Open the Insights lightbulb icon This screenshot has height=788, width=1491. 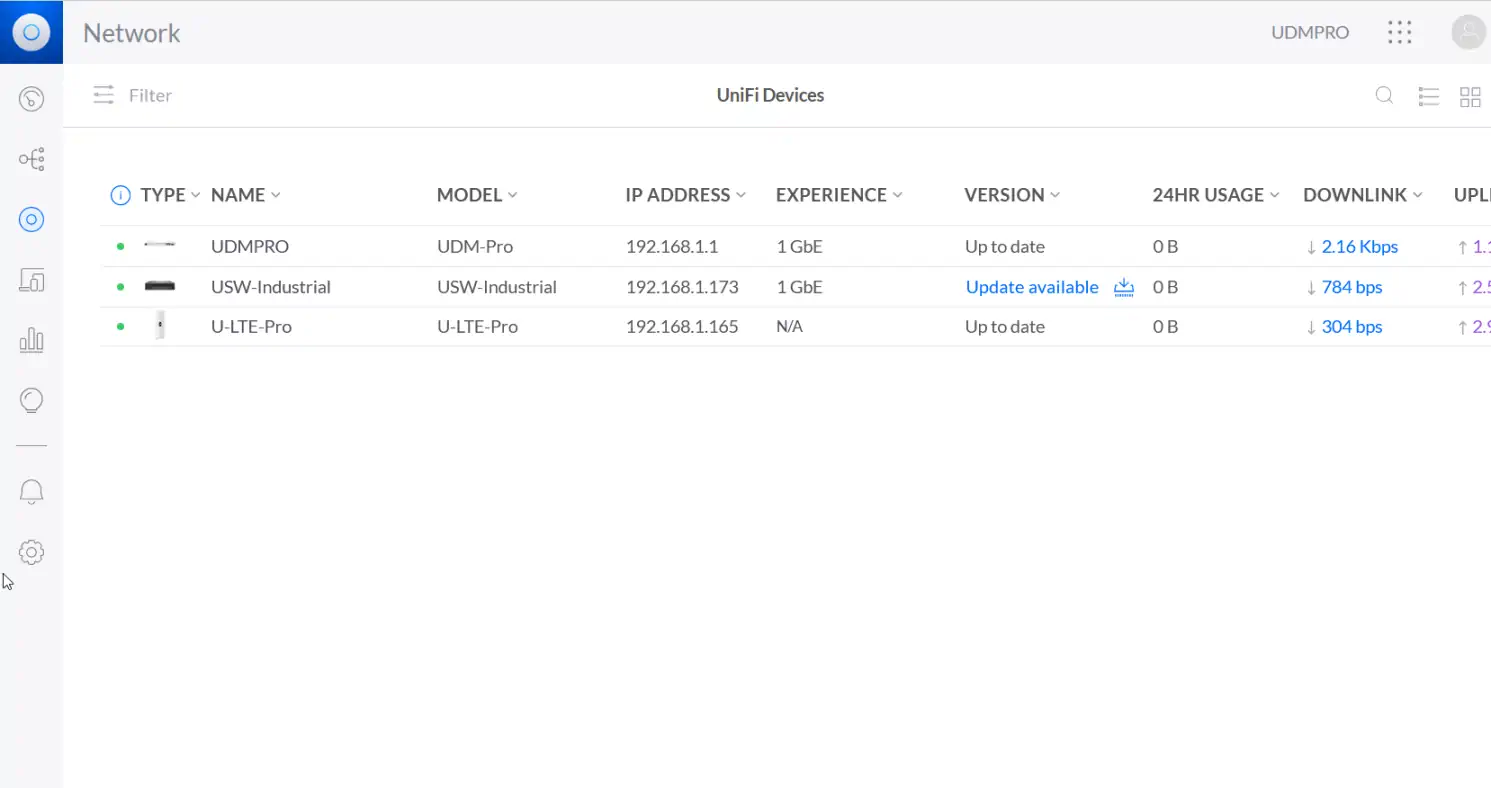coord(31,401)
